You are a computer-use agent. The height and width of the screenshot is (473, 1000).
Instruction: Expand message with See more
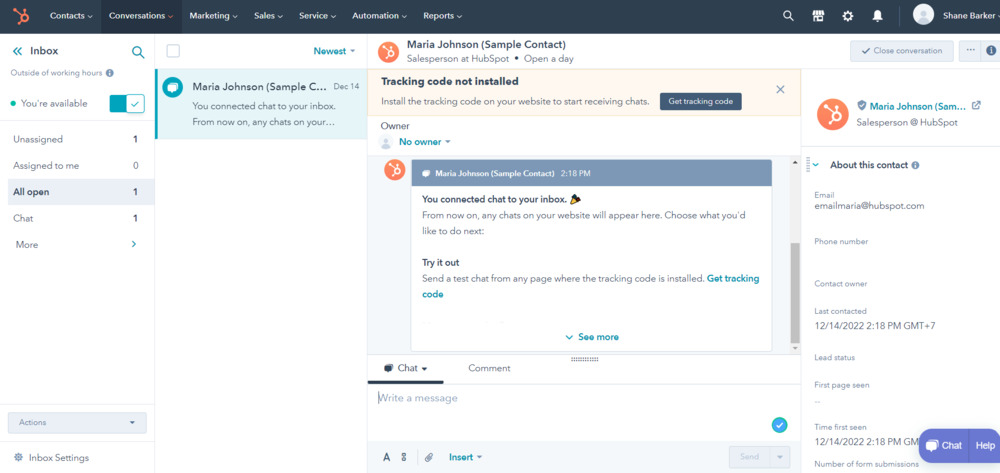point(592,337)
